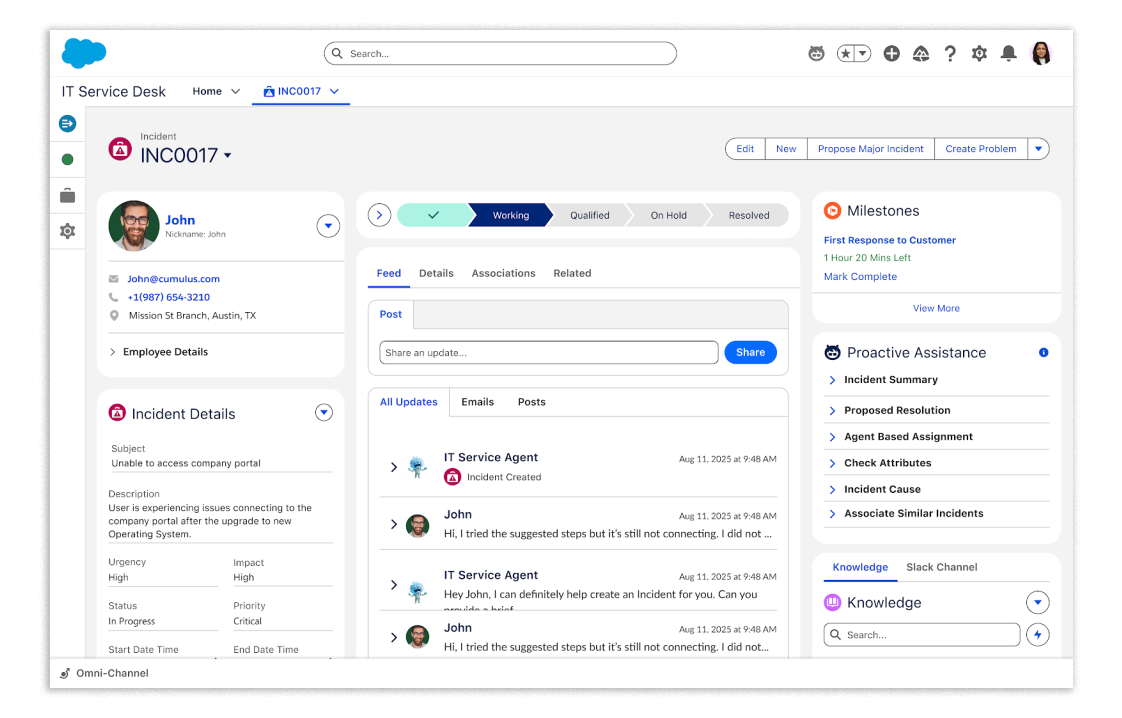Open the INC0017 tab dropdown chevron

click(334, 92)
